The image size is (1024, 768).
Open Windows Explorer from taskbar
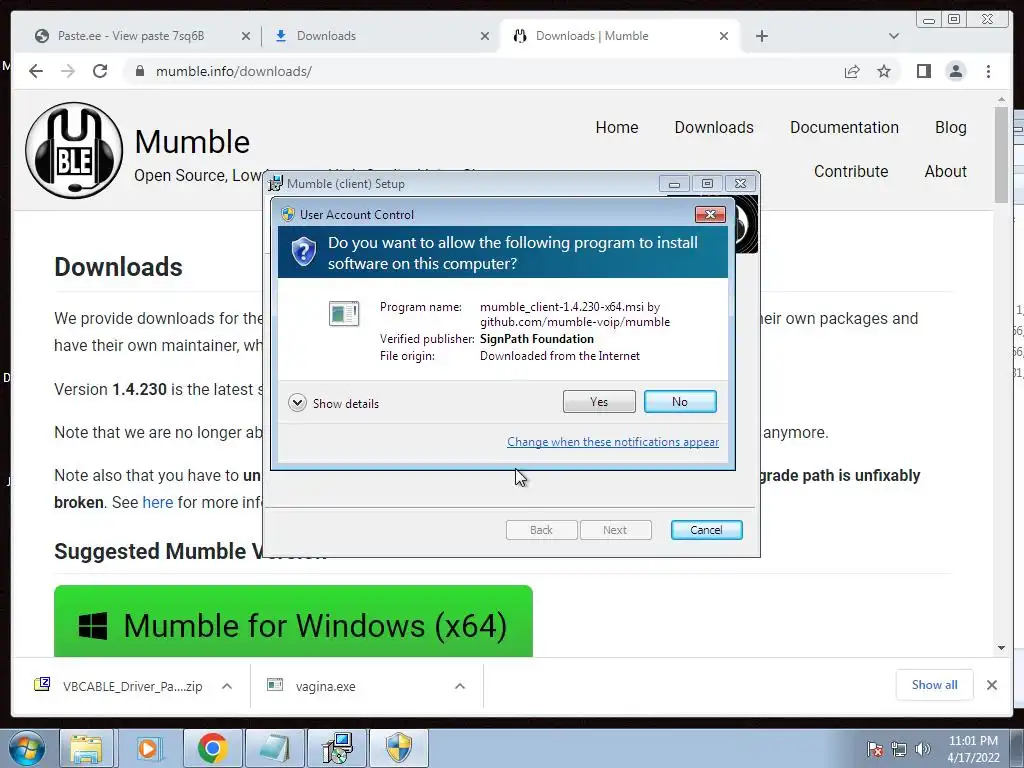(87, 748)
